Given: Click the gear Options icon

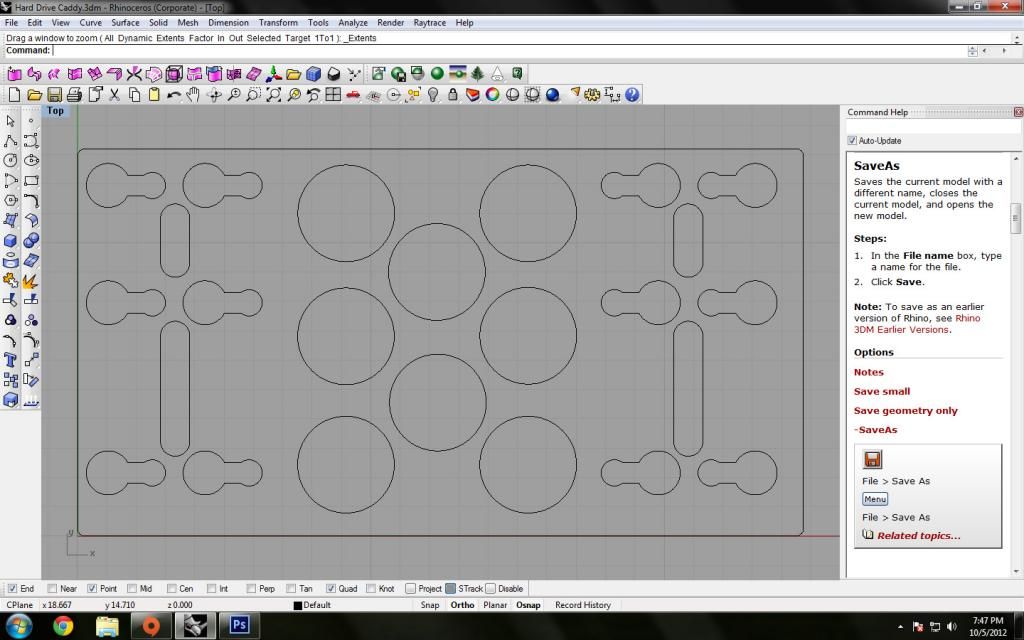Looking at the screenshot, I should point(592,95).
